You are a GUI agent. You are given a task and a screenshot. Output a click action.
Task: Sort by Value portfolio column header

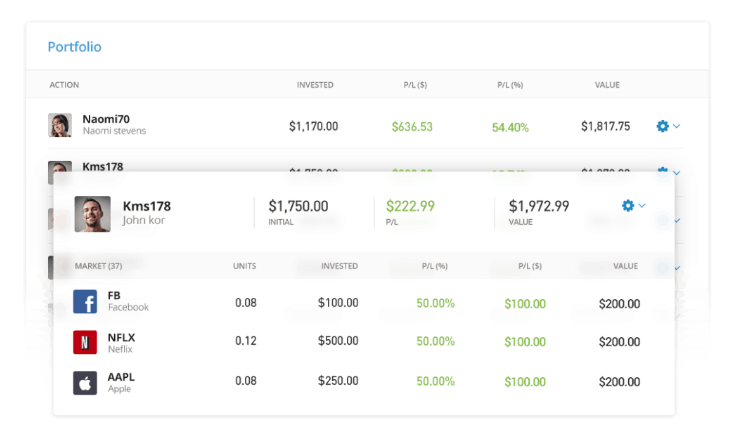click(x=607, y=85)
